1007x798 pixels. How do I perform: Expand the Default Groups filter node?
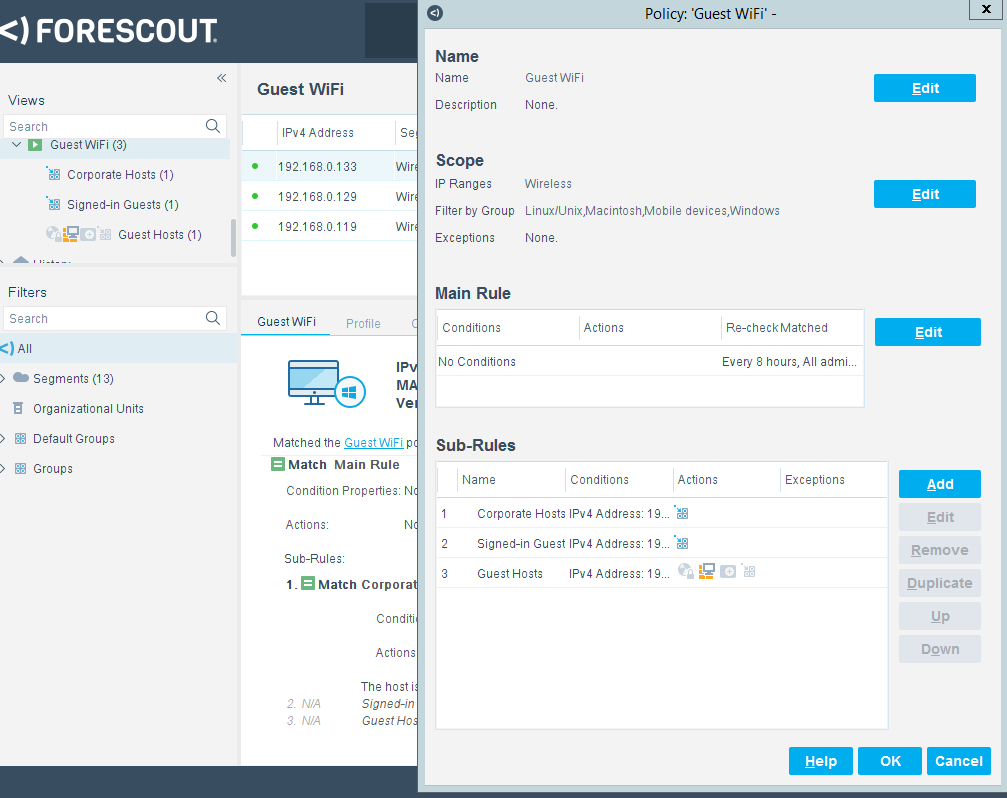point(3,439)
